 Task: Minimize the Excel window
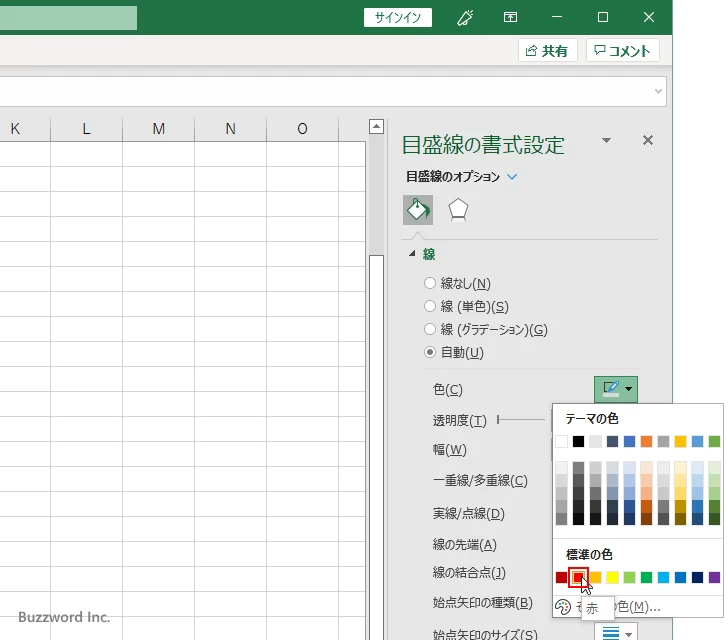(x=557, y=18)
